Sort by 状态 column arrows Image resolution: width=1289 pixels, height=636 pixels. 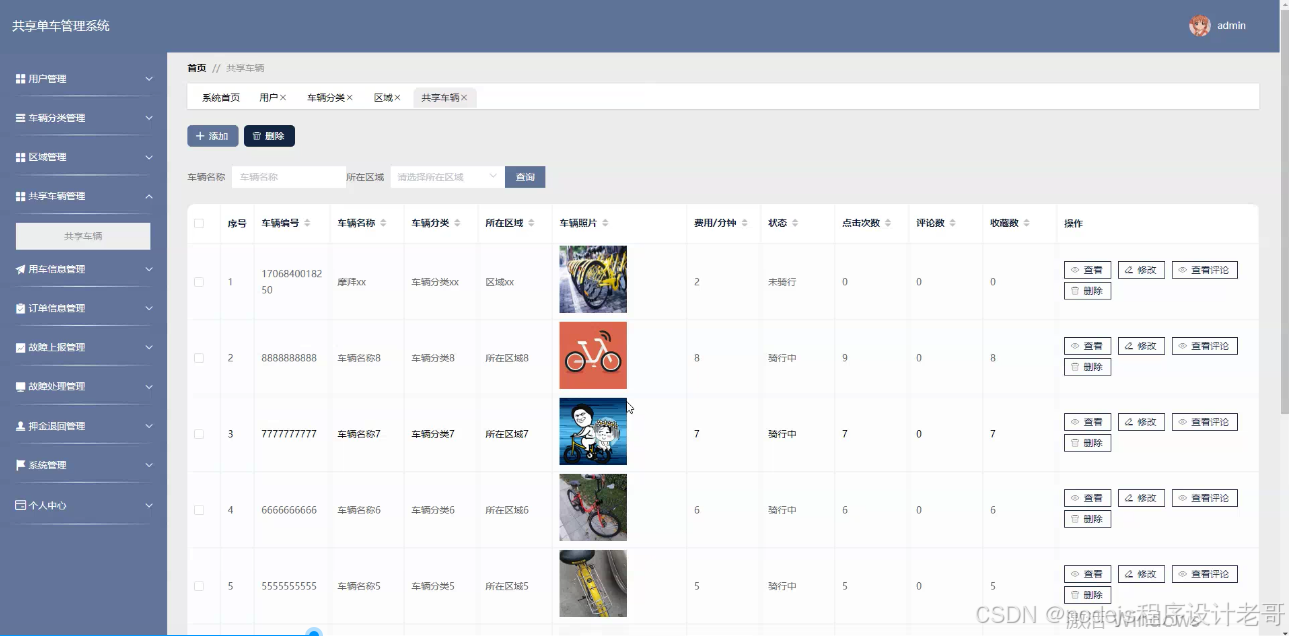796,223
